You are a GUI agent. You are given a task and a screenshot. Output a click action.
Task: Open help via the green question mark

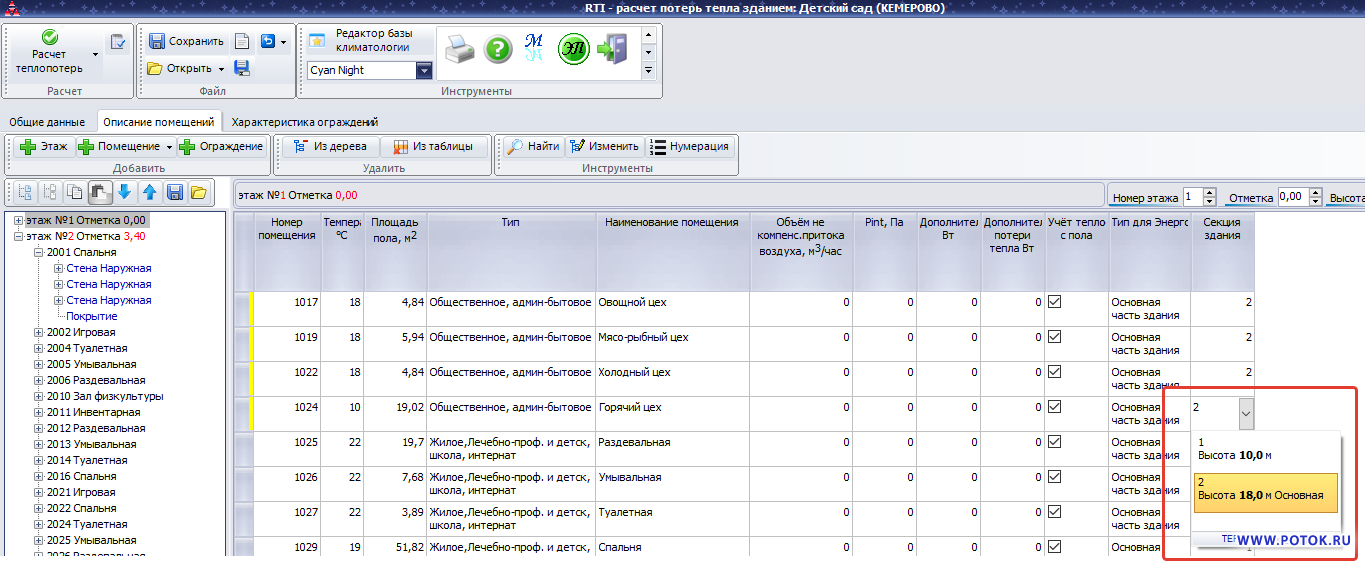498,49
